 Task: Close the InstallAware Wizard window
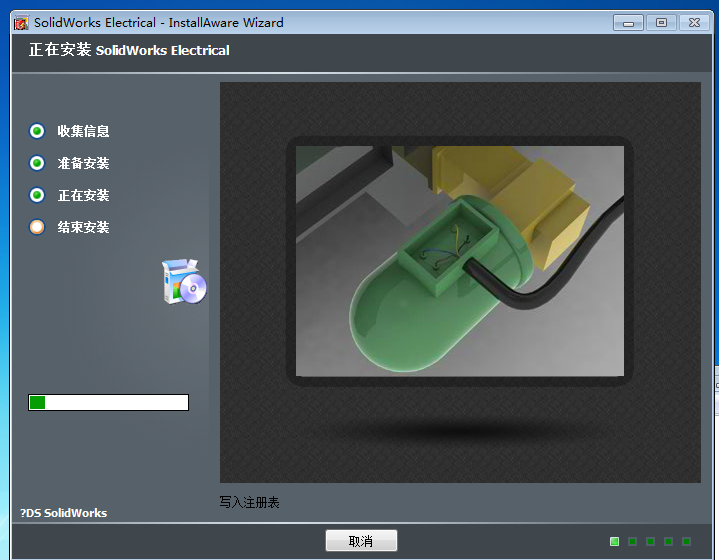pos(694,22)
